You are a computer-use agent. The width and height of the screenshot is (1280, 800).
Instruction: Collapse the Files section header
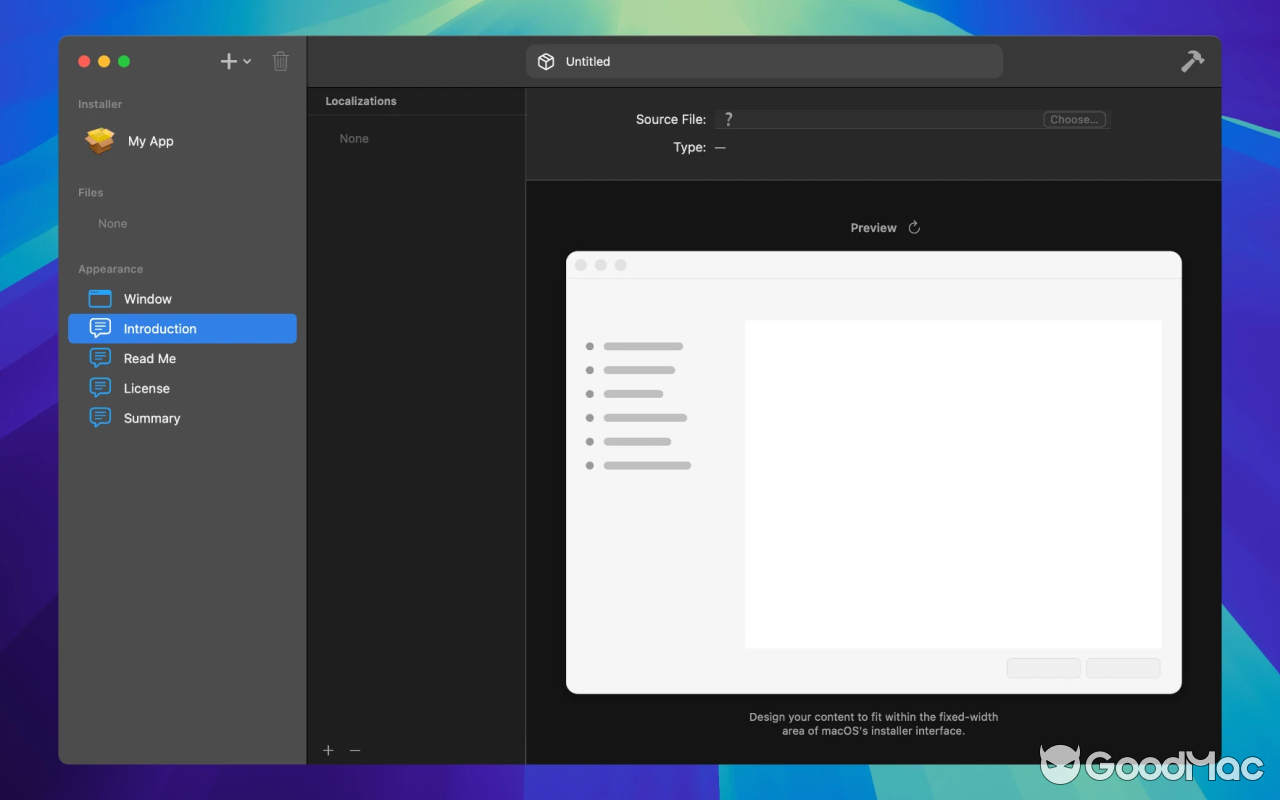[90, 192]
